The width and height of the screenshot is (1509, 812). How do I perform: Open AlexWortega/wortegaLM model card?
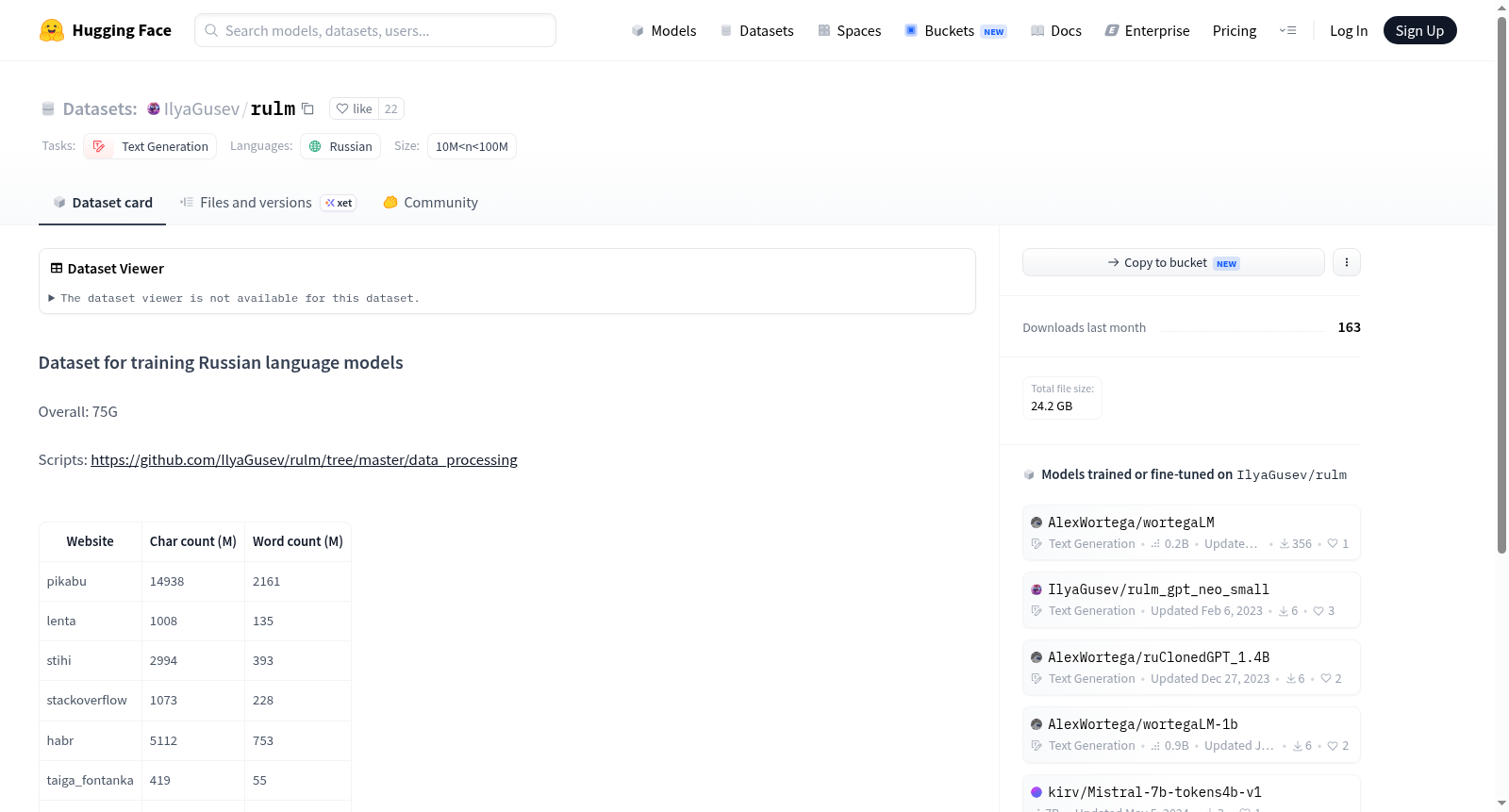click(x=1191, y=532)
